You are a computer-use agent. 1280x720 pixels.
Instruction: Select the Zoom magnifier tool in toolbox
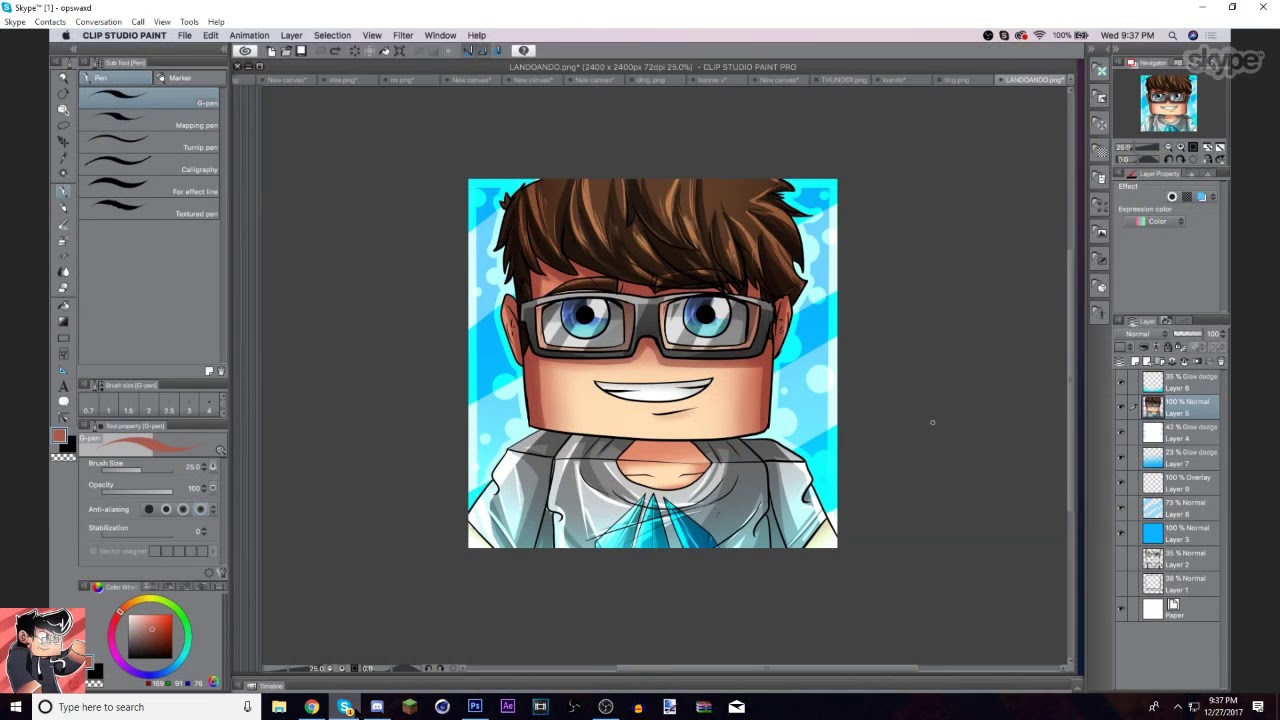click(63, 77)
